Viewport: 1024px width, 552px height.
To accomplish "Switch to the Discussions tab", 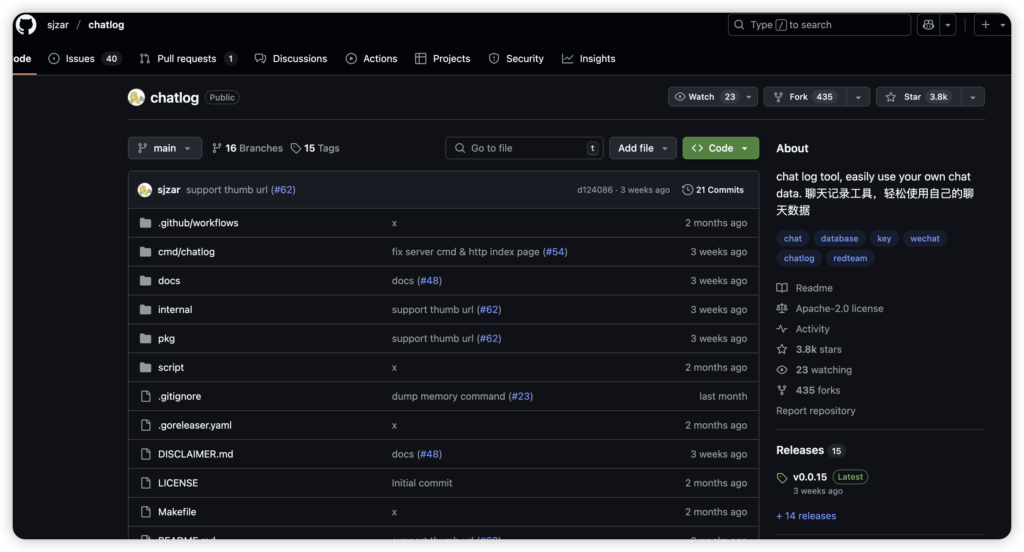I will click(291, 59).
